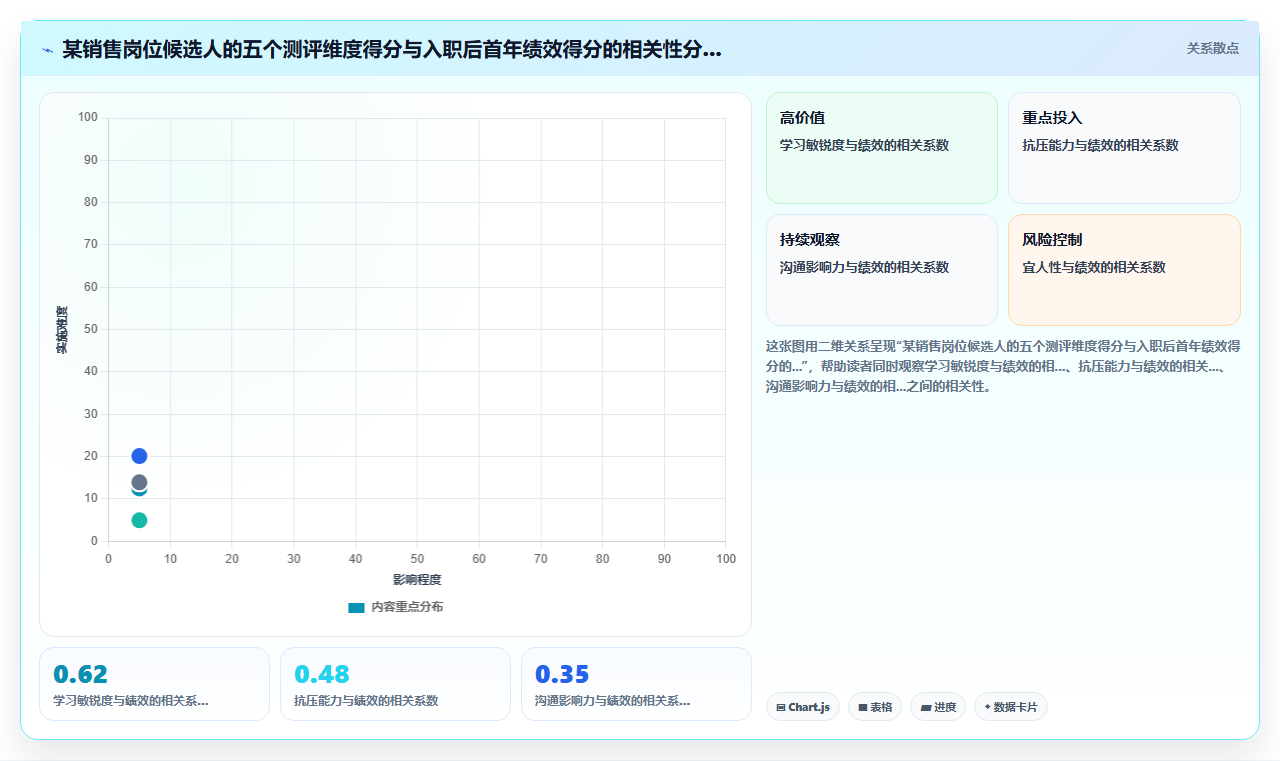Viewport: 1280px width, 761px height.
Task: Select the 表格 tag chip
Action: click(x=875, y=707)
